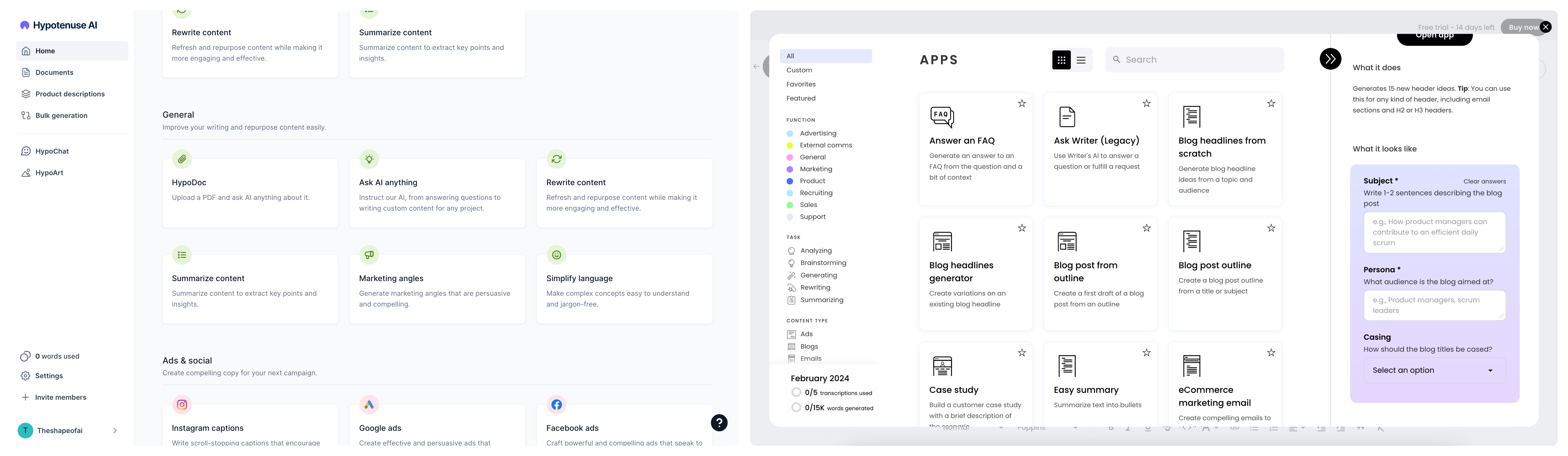Click the help question mark button
Image resolution: width=1568 pixels, height=456 pixels.
pyautogui.click(x=719, y=422)
